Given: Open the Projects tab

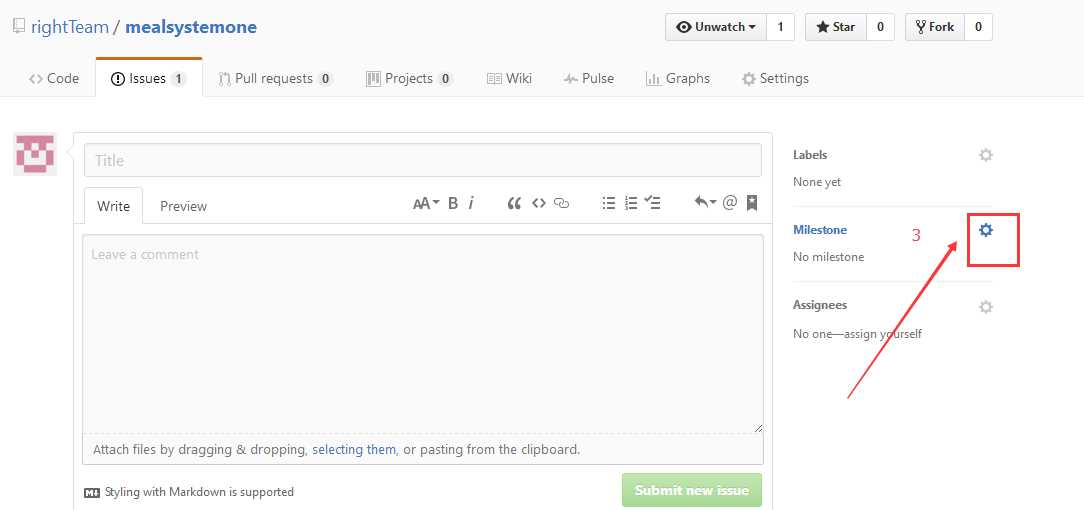Looking at the screenshot, I should [409, 79].
